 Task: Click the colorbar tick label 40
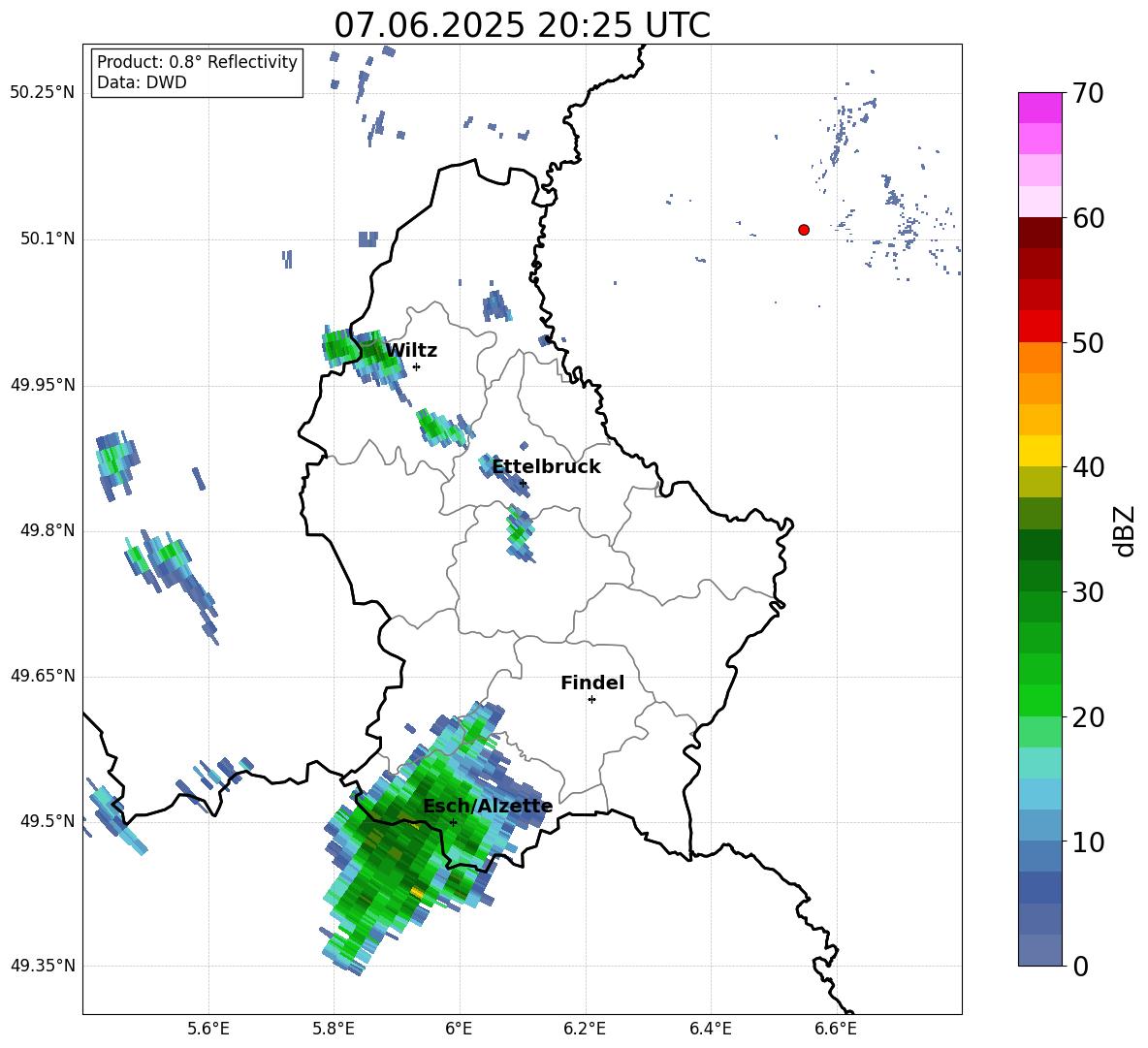tap(1088, 467)
